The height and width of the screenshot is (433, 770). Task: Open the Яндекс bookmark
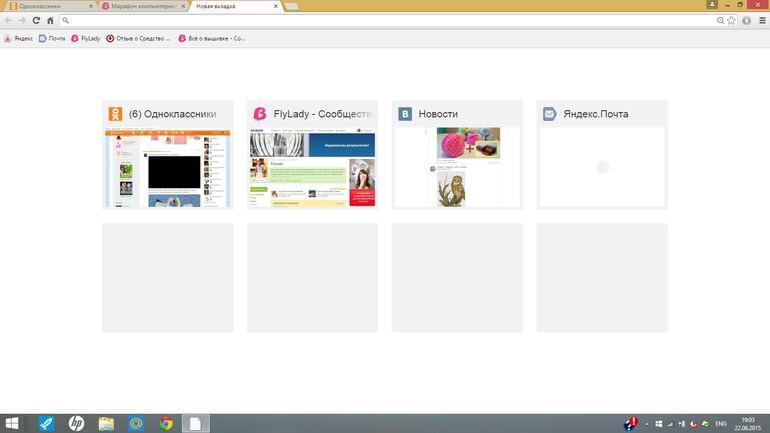[19, 38]
